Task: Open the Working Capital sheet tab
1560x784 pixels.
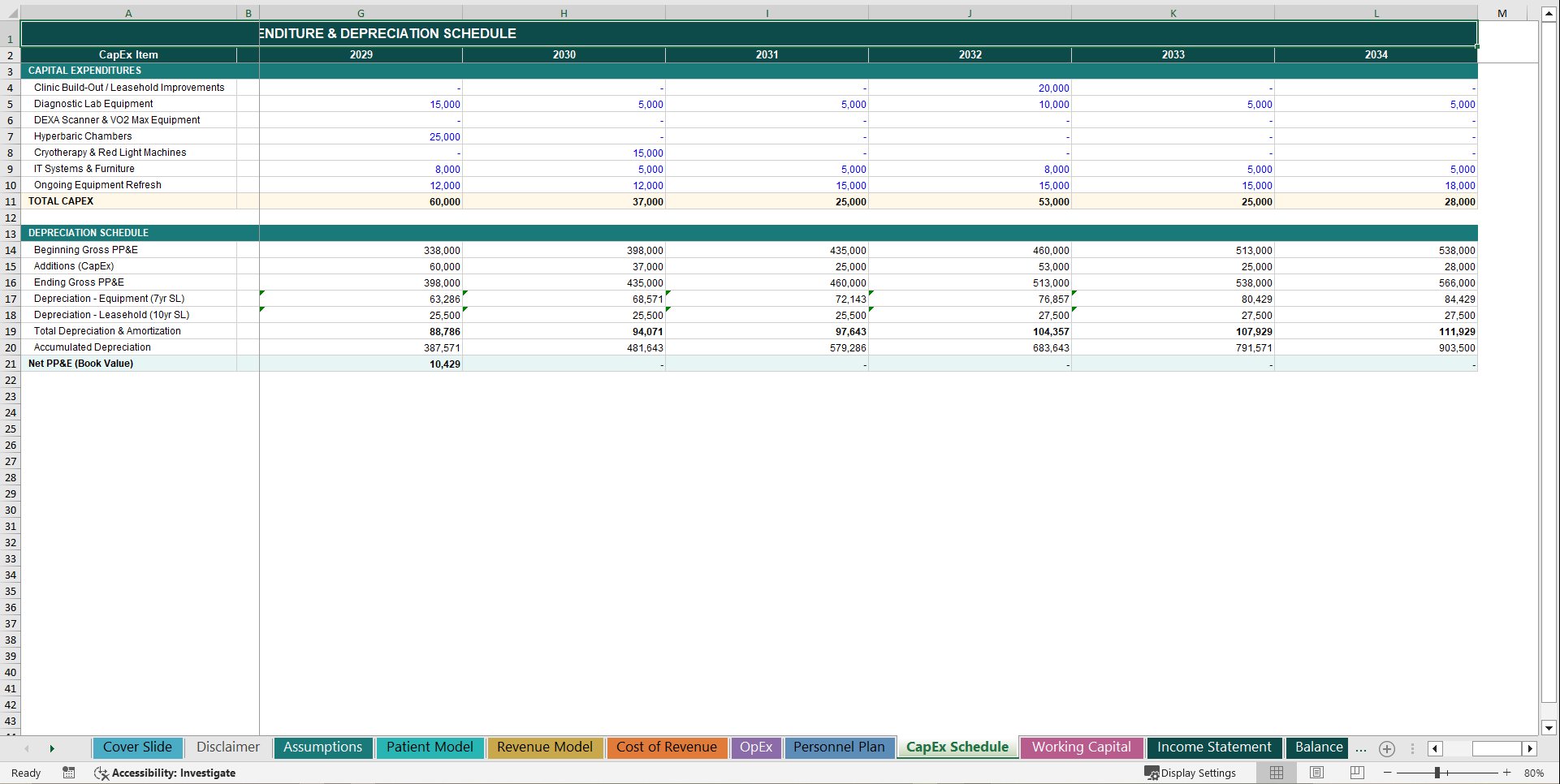Action: [1081, 747]
